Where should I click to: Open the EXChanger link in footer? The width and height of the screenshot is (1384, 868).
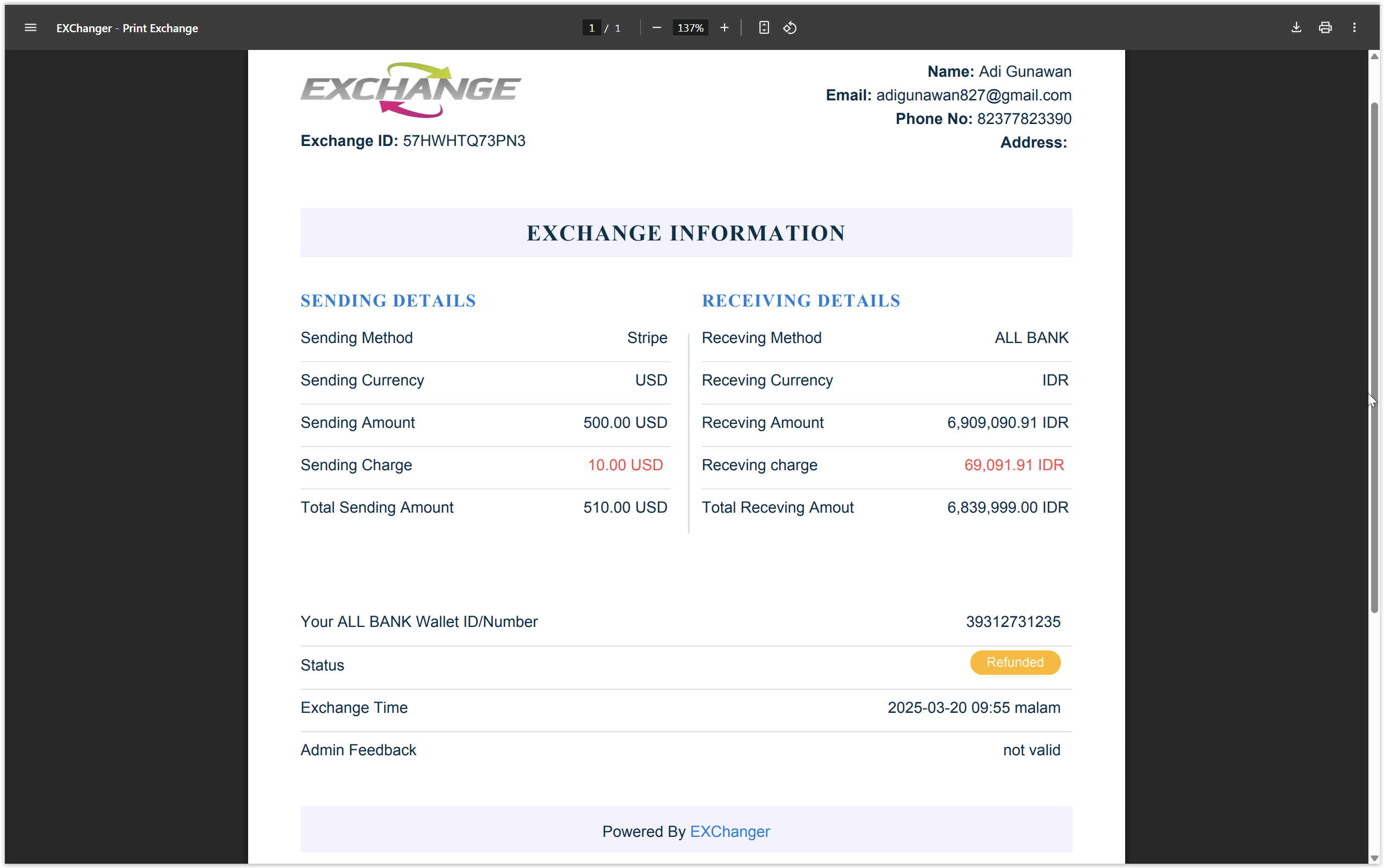tap(729, 831)
